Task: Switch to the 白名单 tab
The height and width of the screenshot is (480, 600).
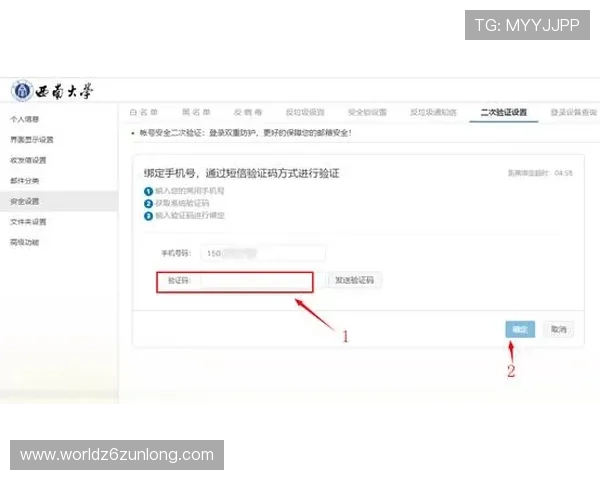Action: click(x=144, y=112)
